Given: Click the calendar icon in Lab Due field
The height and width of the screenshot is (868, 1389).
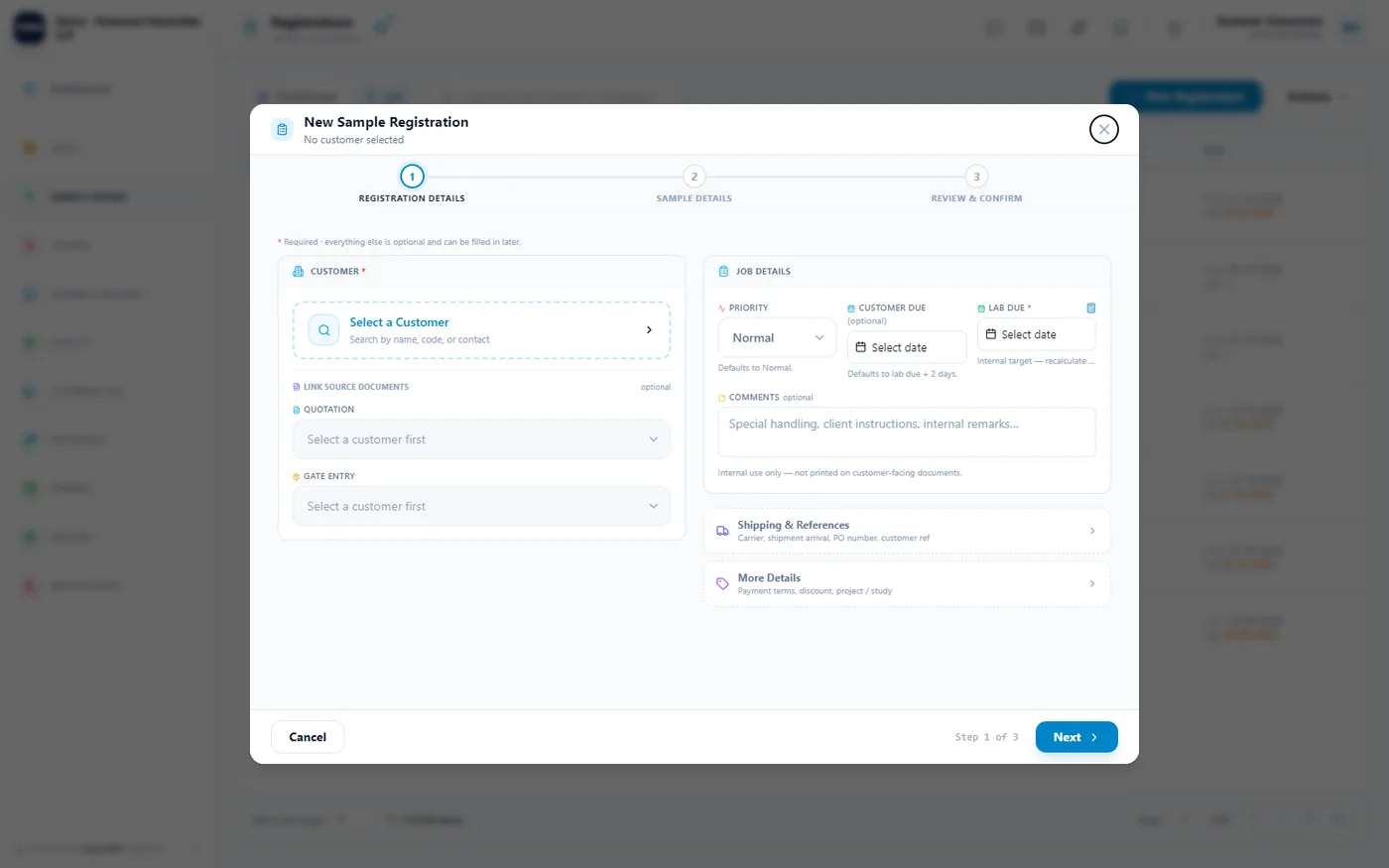Looking at the screenshot, I should click(x=991, y=334).
